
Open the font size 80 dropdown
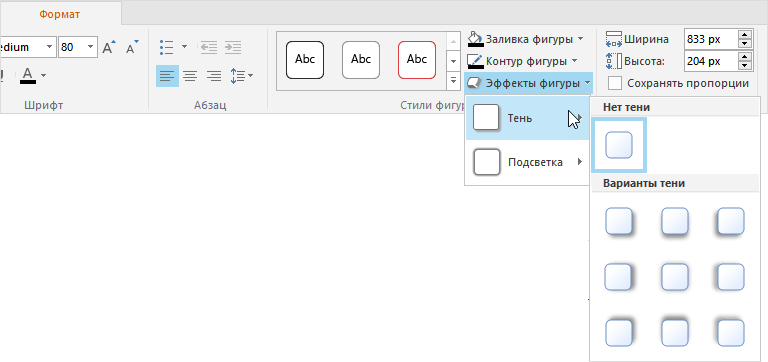[91, 47]
